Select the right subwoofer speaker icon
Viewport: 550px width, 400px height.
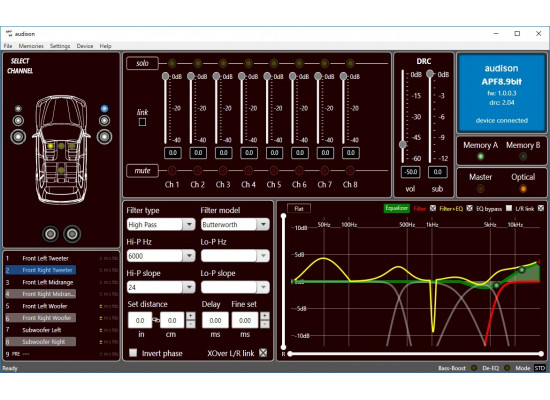[x=72, y=234]
